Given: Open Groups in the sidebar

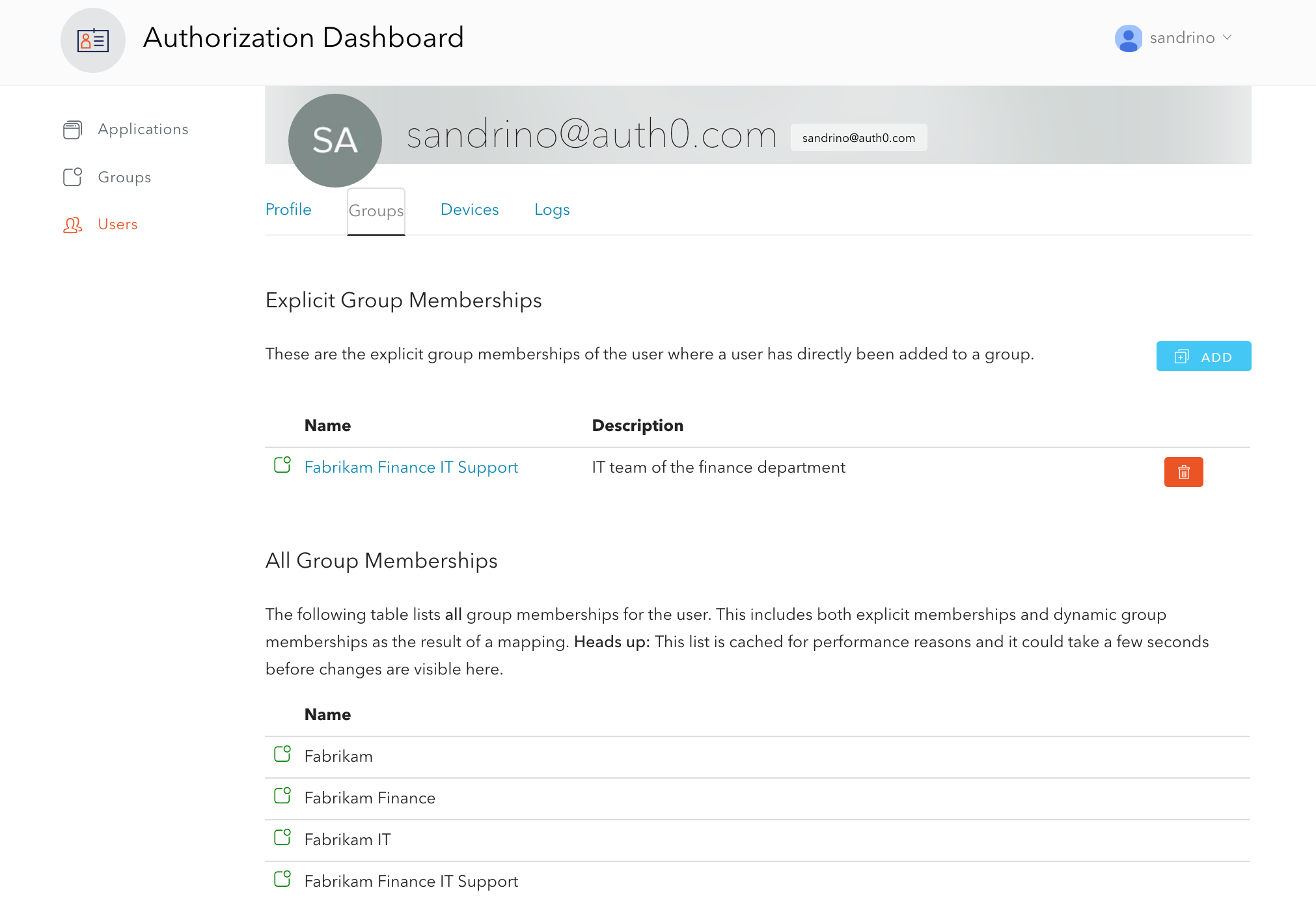Looking at the screenshot, I should click(124, 177).
